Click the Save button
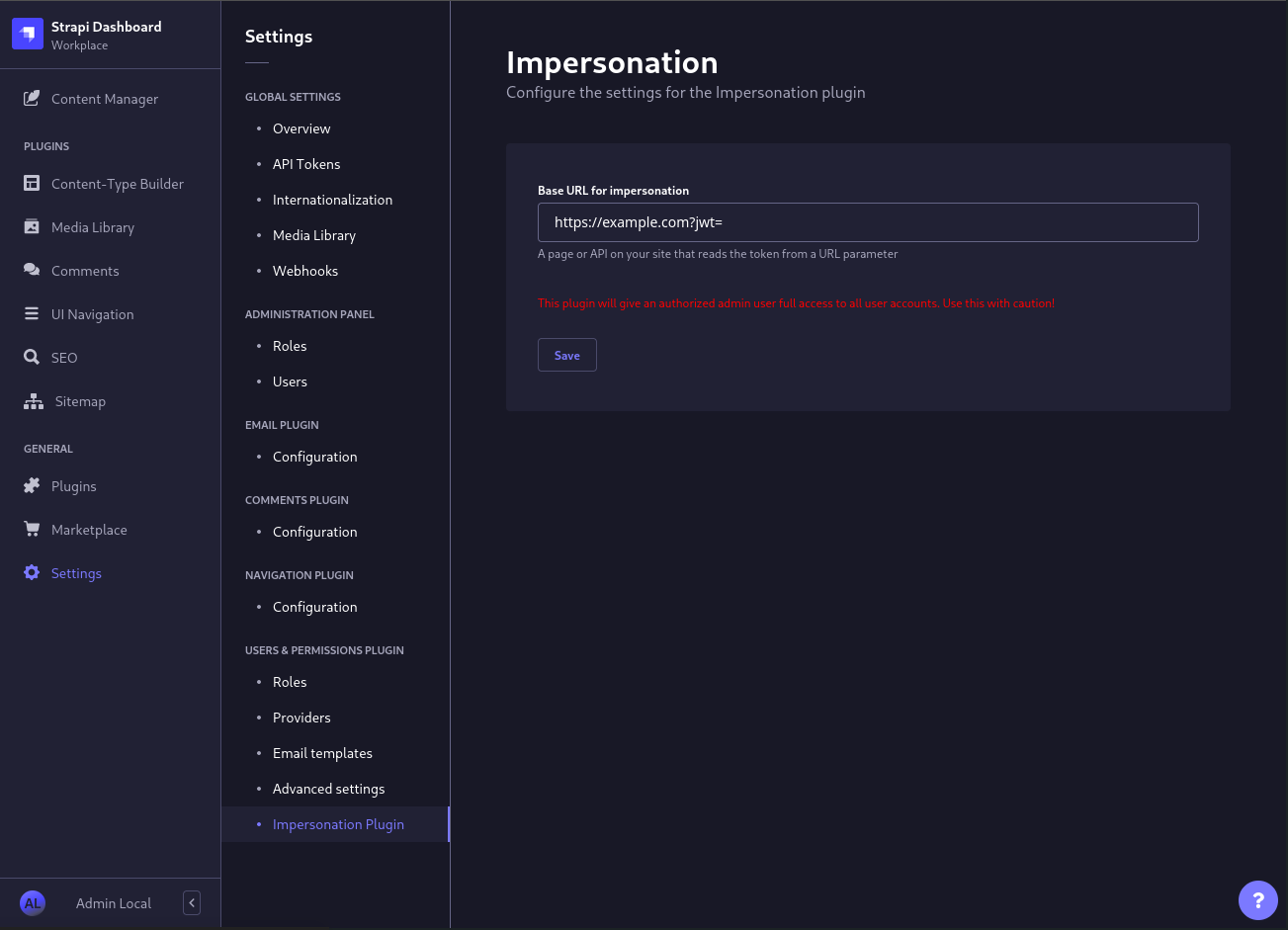Image resolution: width=1288 pixels, height=930 pixels. pyautogui.click(x=567, y=356)
